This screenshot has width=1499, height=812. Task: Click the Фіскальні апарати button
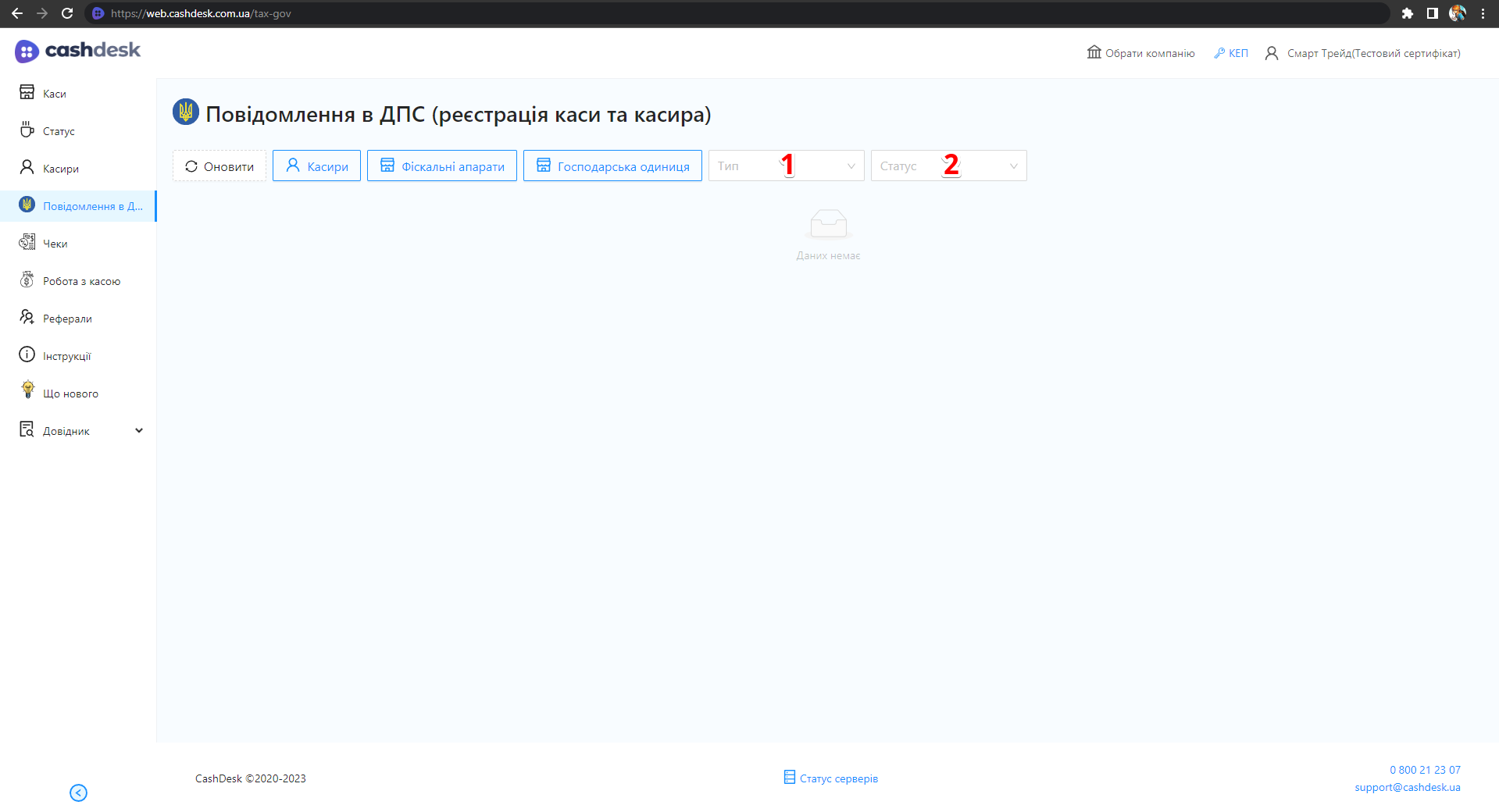point(442,166)
